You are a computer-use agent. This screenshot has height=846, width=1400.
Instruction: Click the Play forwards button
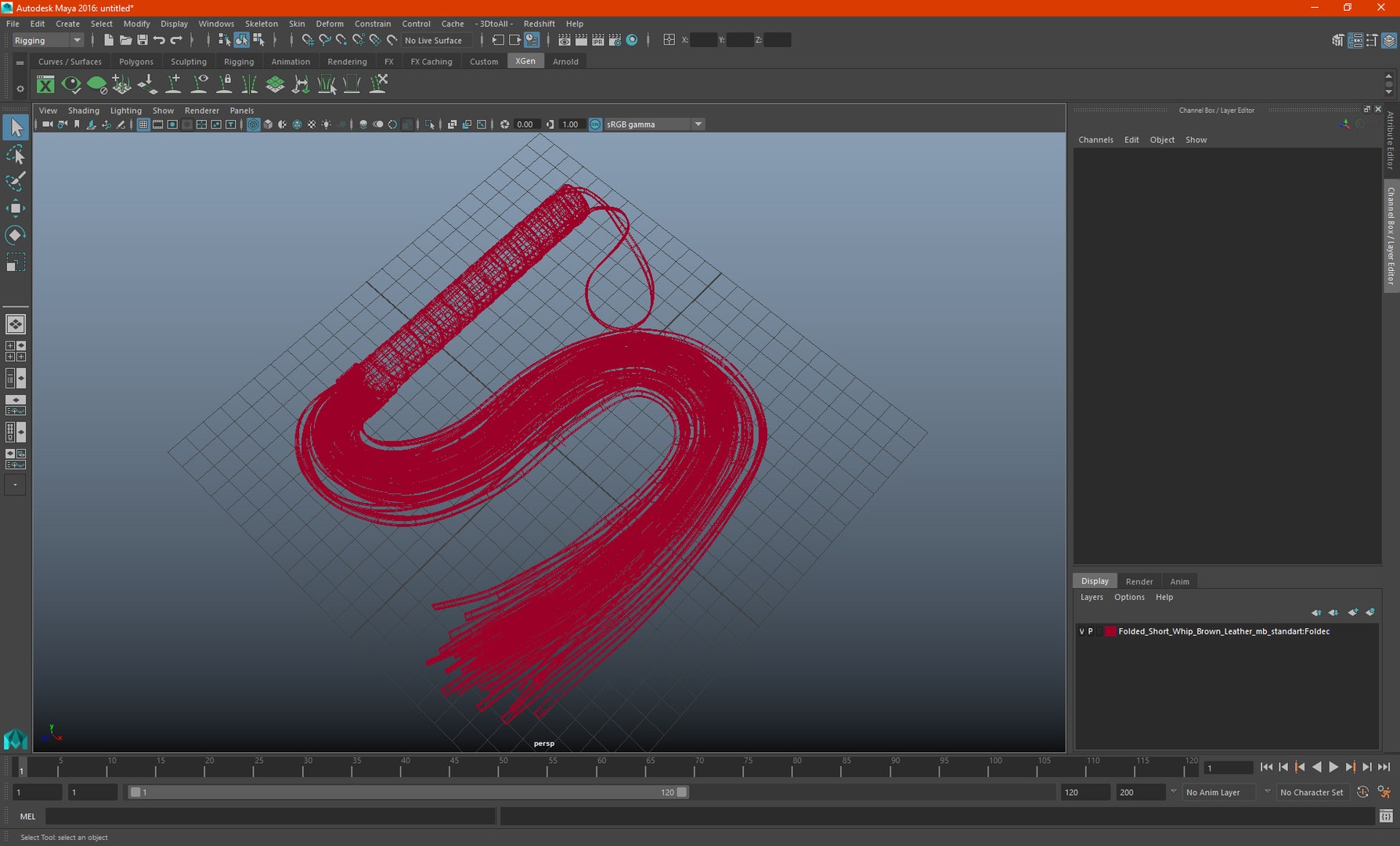pyautogui.click(x=1333, y=768)
